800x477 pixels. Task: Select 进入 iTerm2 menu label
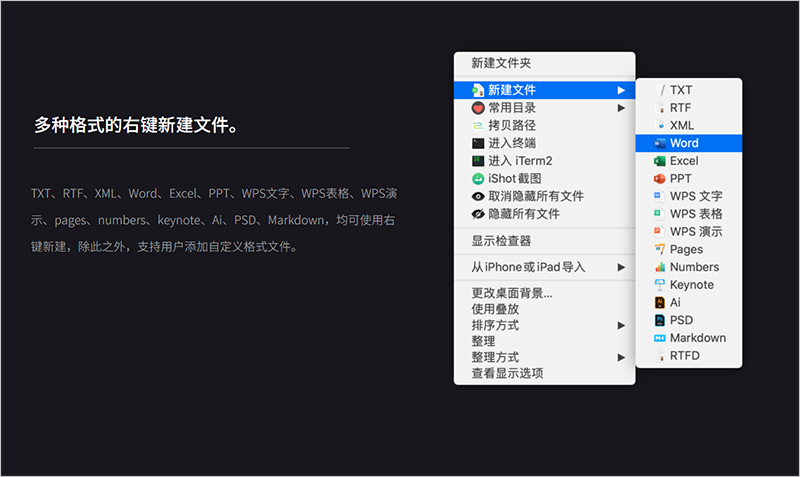pyautogui.click(x=520, y=161)
